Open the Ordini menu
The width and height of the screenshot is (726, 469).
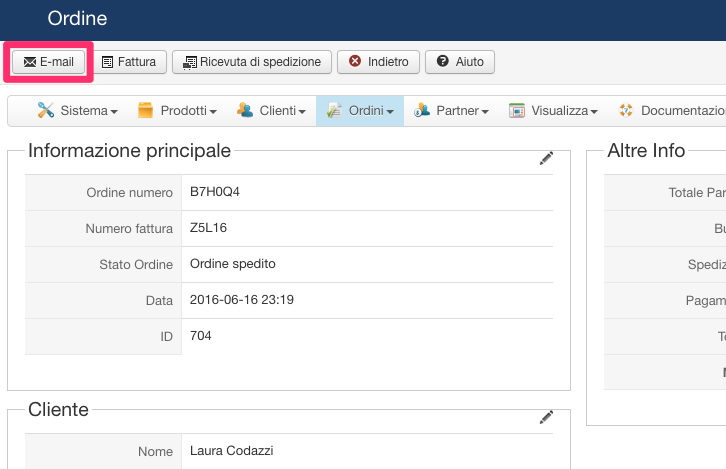click(x=367, y=111)
